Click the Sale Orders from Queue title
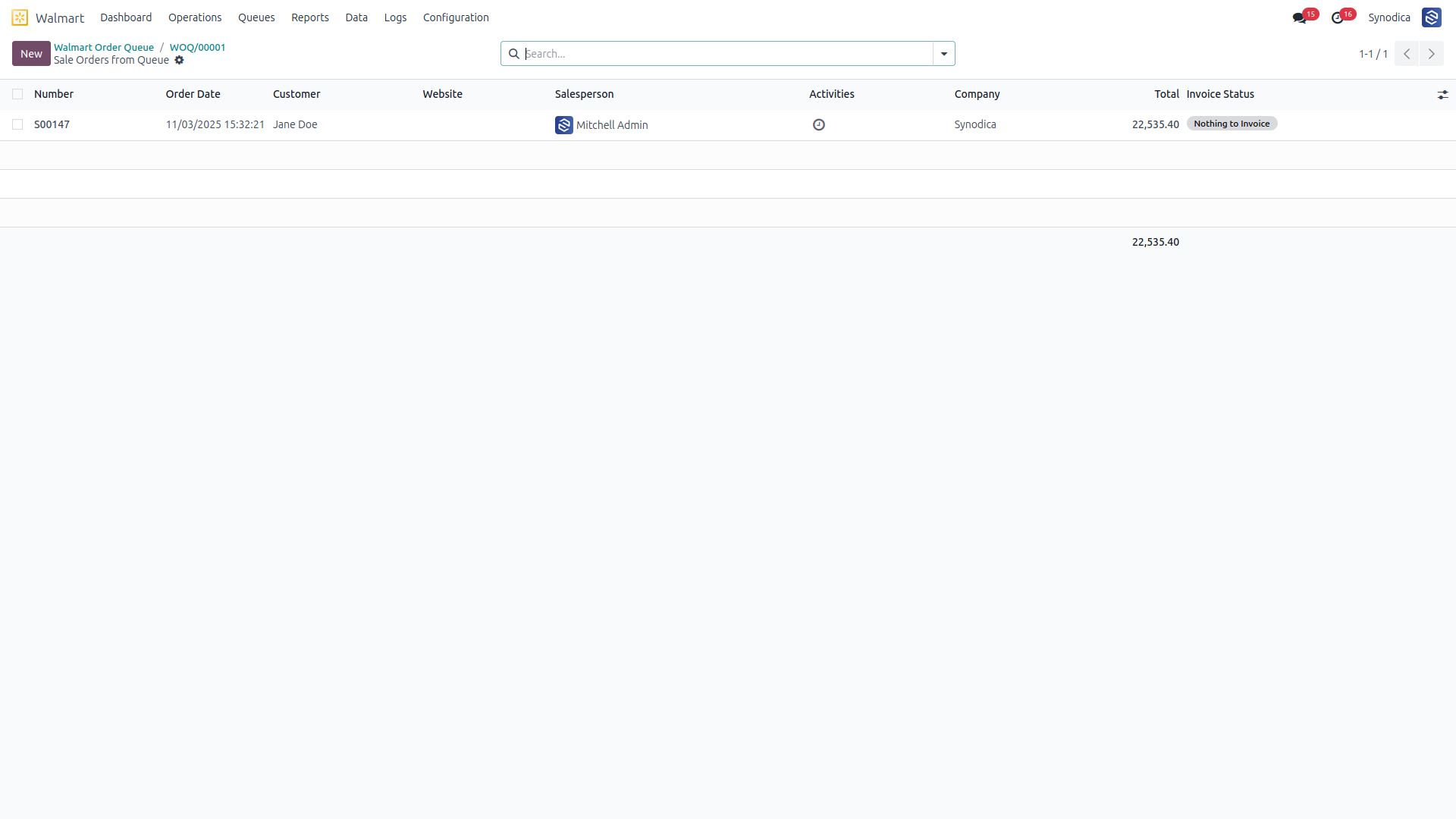 (111, 60)
